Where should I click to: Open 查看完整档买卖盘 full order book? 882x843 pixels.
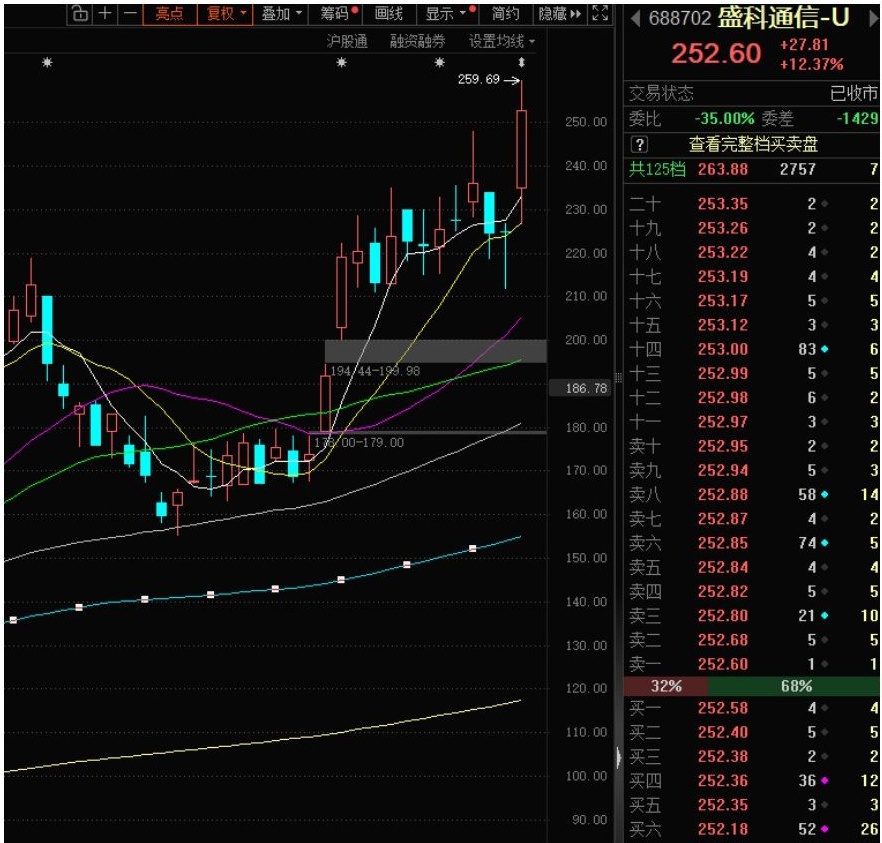pyautogui.click(x=753, y=145)
